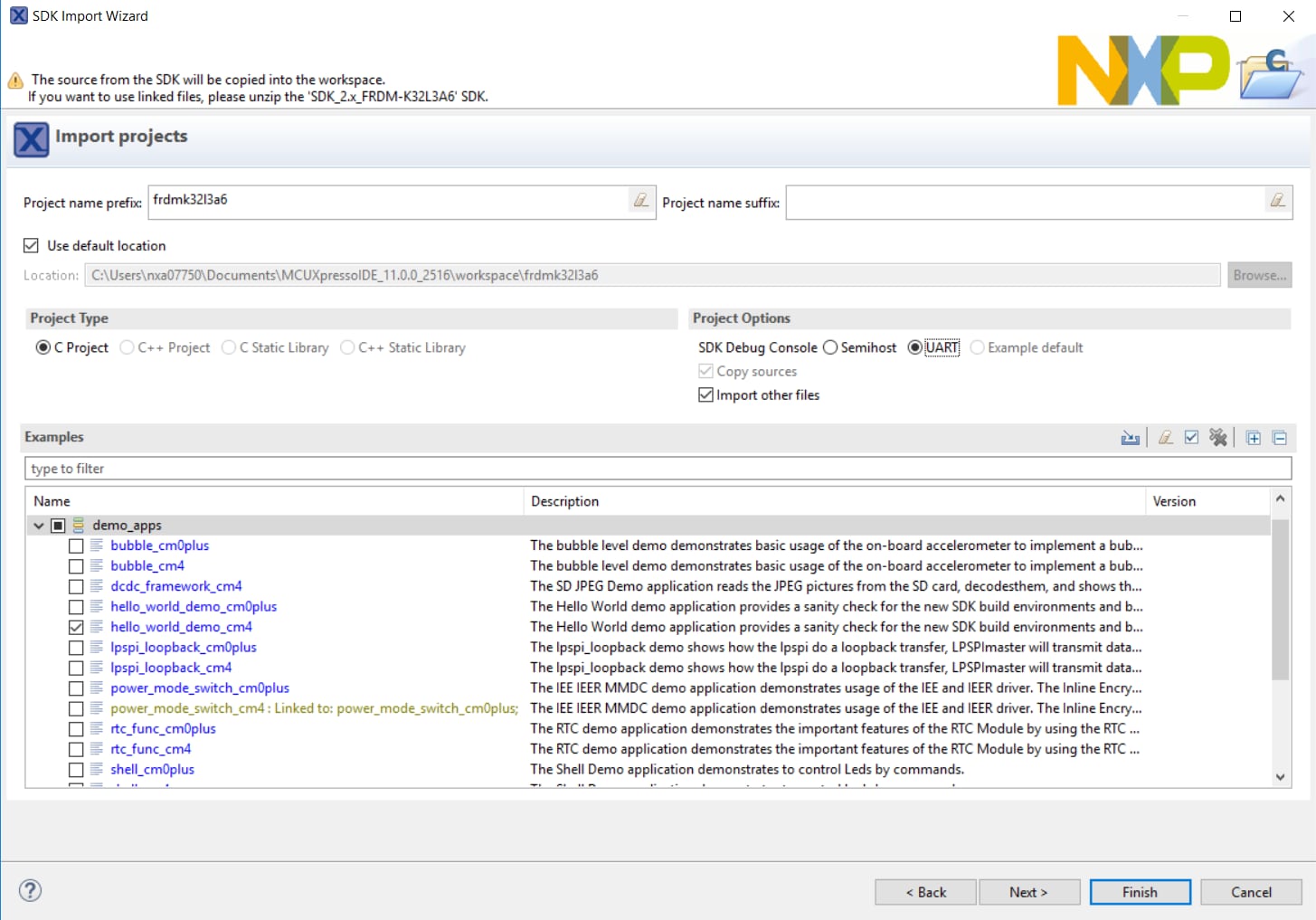The width and height of the screenshot is (1316, 920).
Task: Toggle the Import other files checkbox
Action: pyautogui.click(x=706, y=395)
